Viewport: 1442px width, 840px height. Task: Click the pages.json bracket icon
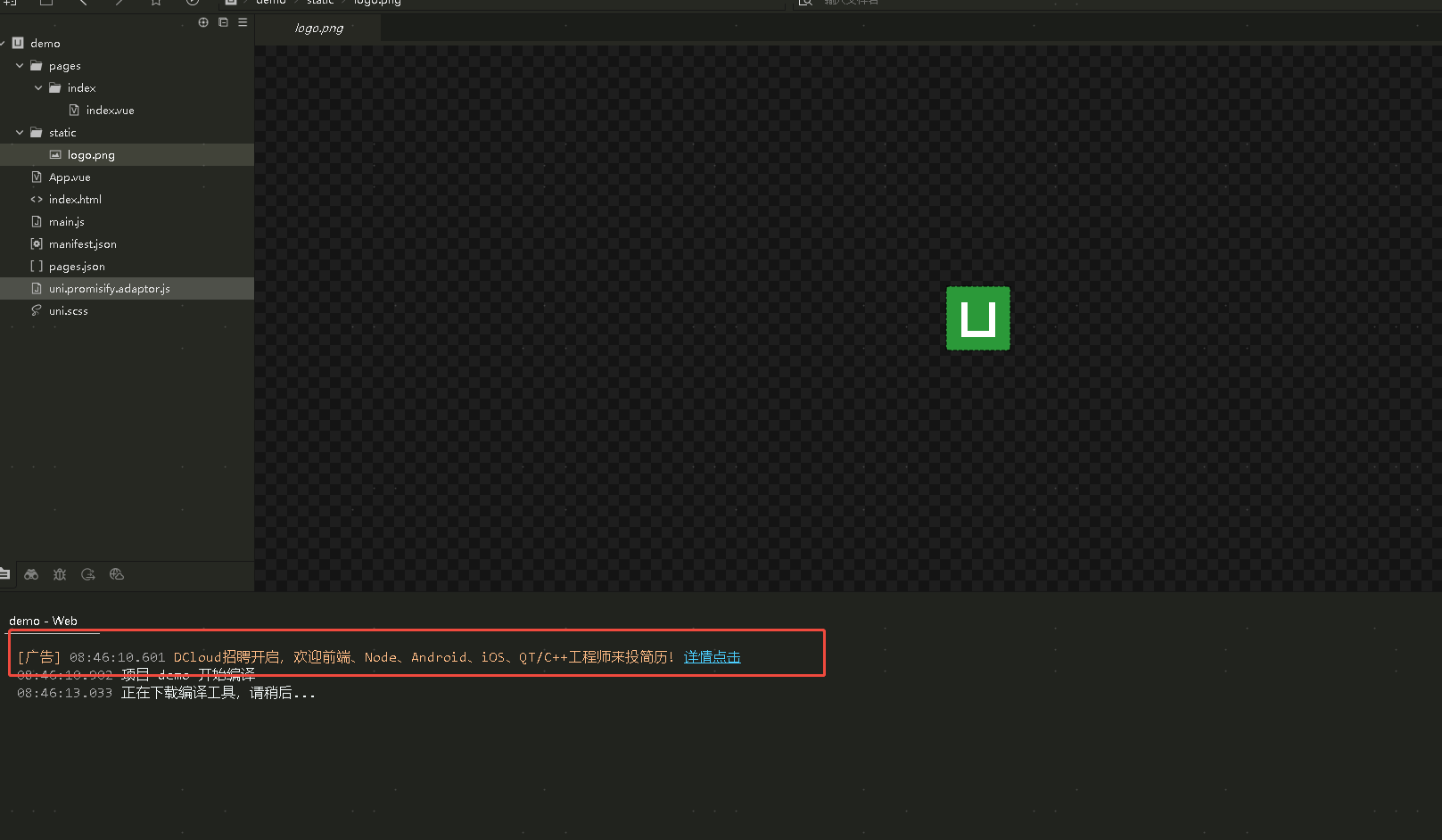point(37,266)
